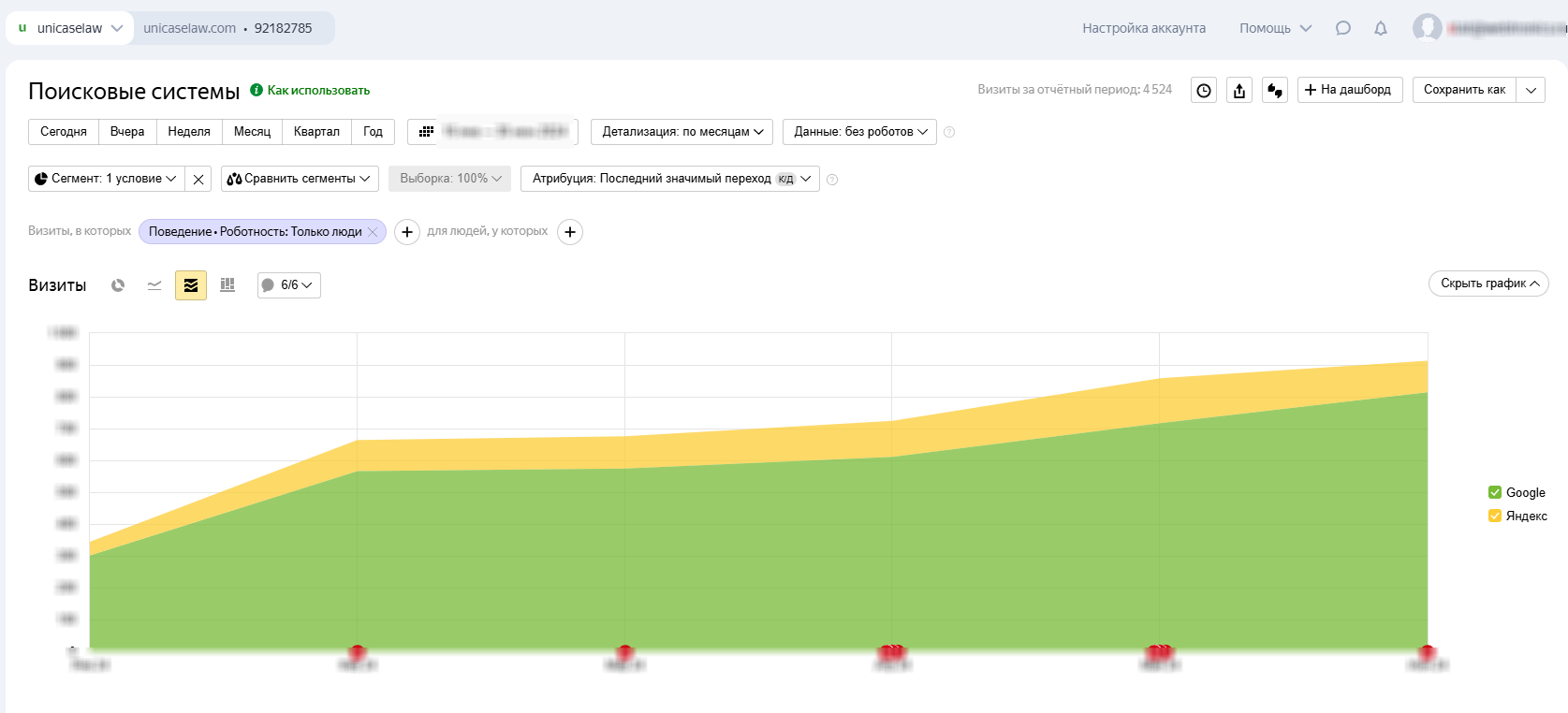The height and width of the screenshot is (713, 1568).
Task: Switch to pie chart view
Action: click(118, 285)
